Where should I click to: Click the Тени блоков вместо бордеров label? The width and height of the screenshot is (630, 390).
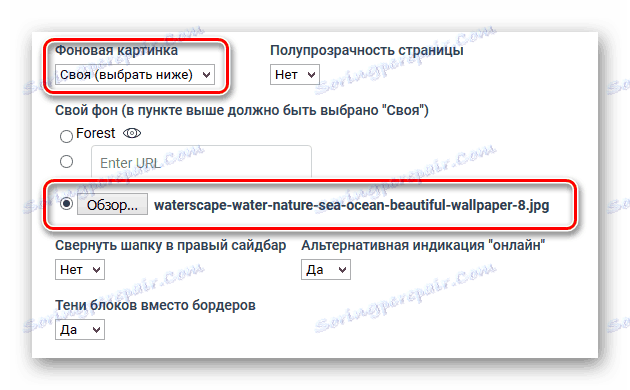[x=155, y=305]
